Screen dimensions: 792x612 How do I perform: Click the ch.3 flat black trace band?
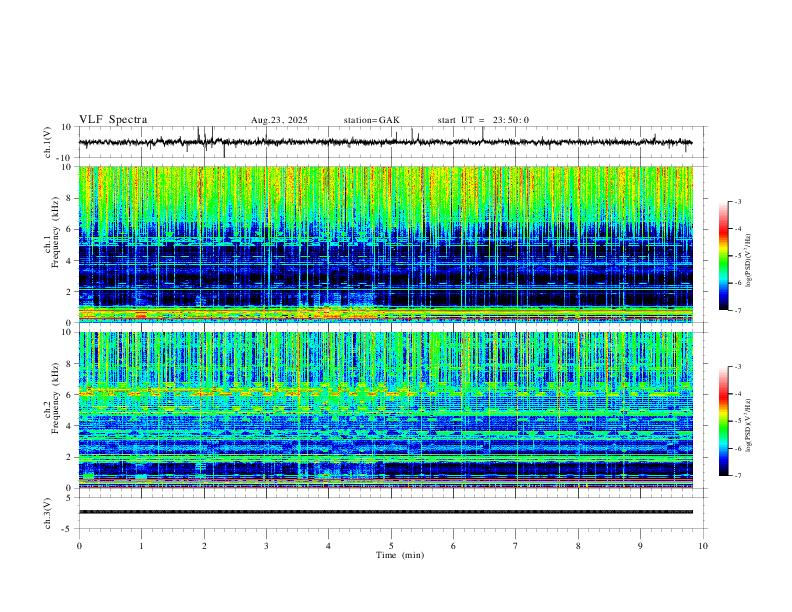point(385,512)
